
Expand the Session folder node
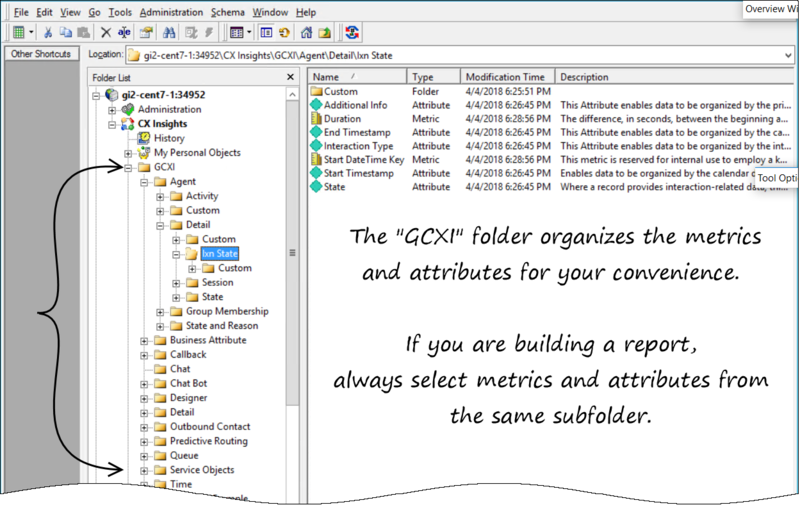pyautogui.click(x=176, y=283)
